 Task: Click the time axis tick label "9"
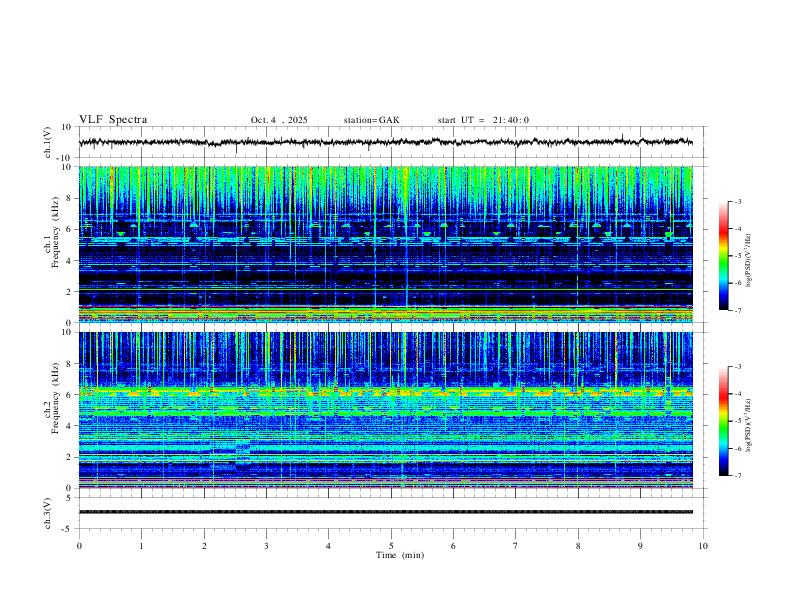pyautogui.click(x=640, y=546)
